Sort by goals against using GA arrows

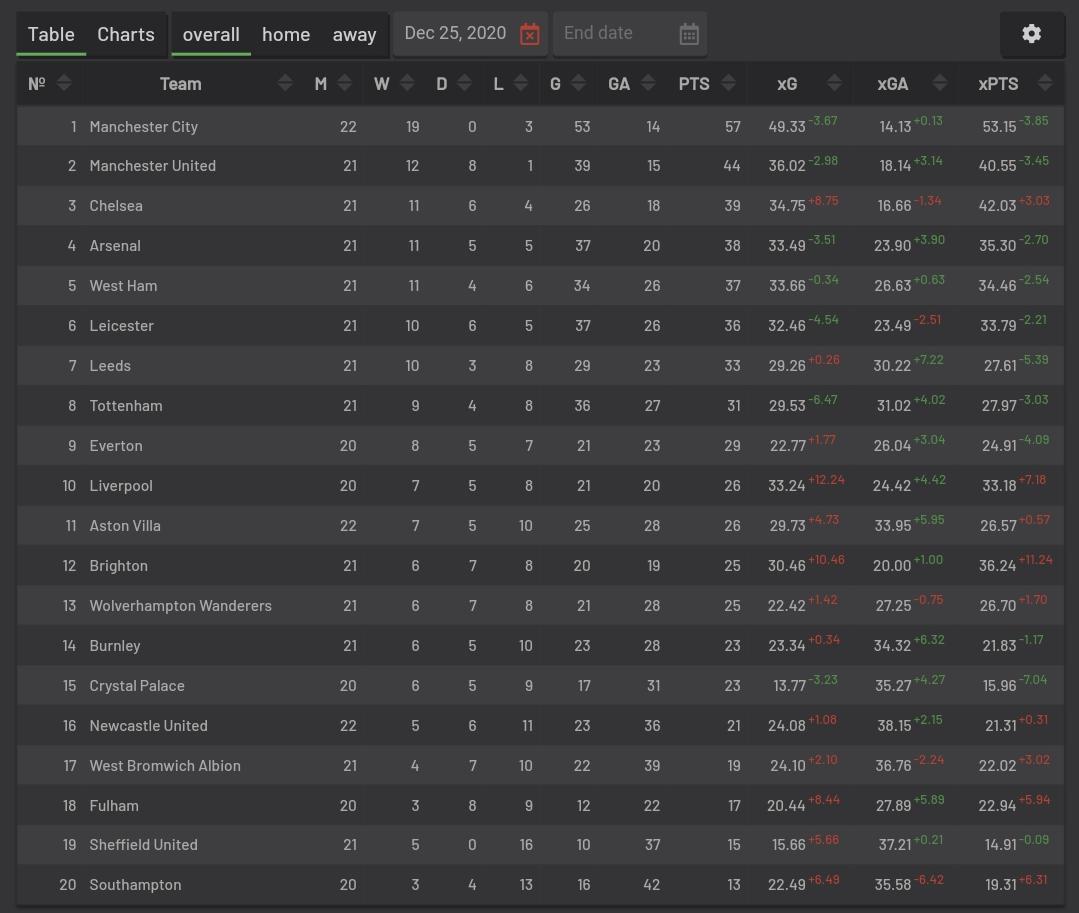647,83
